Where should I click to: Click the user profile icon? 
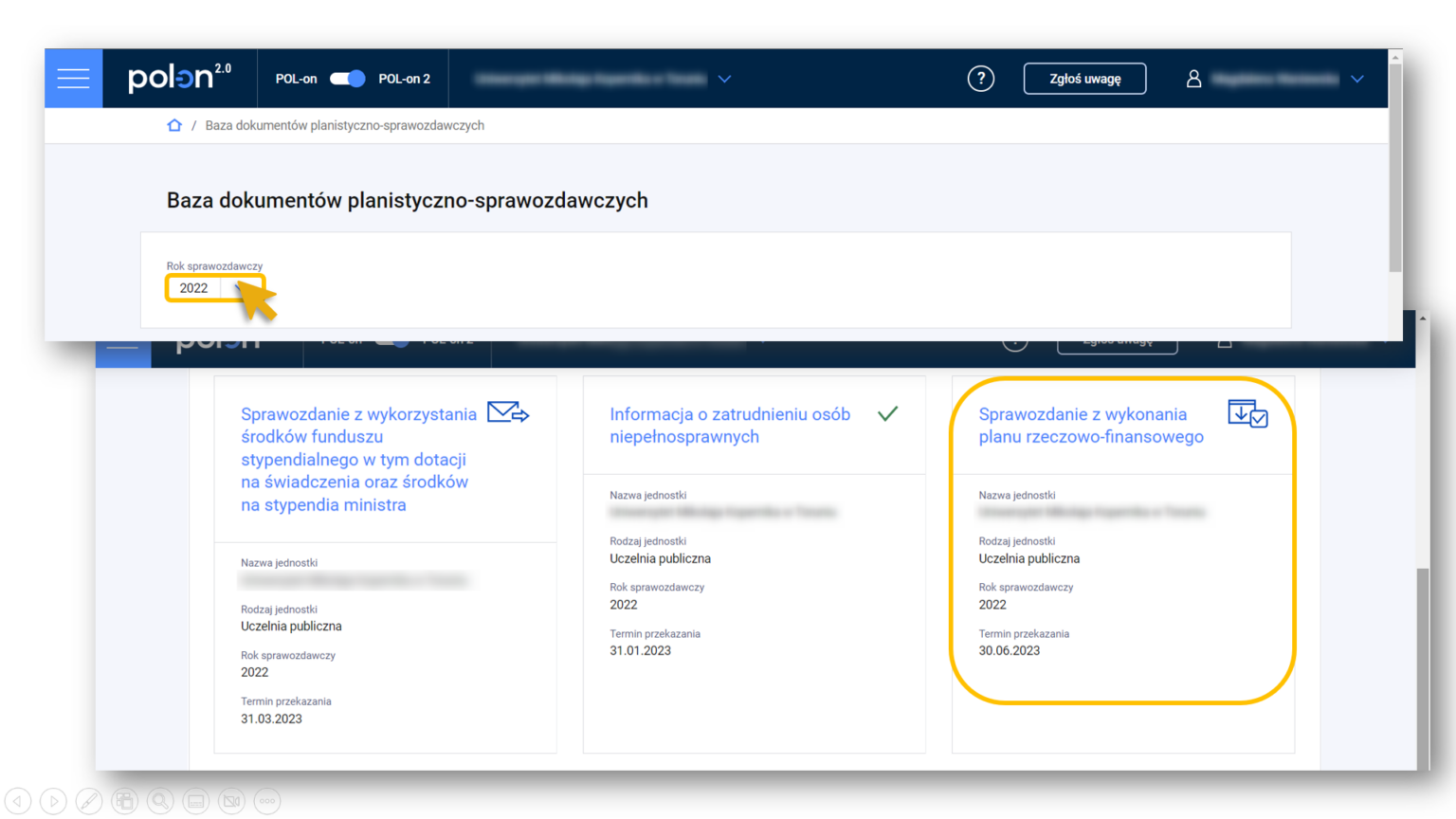point(1193,79)
